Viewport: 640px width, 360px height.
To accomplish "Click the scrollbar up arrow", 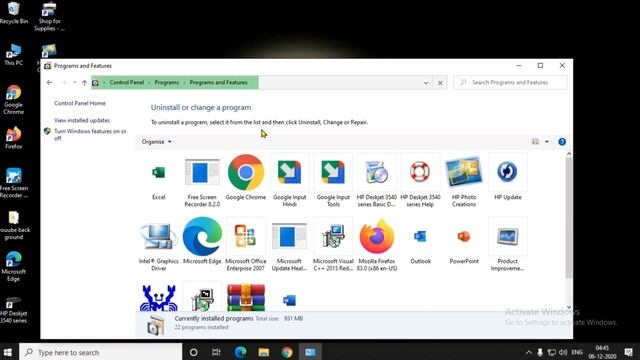I will tap(569, 154).
